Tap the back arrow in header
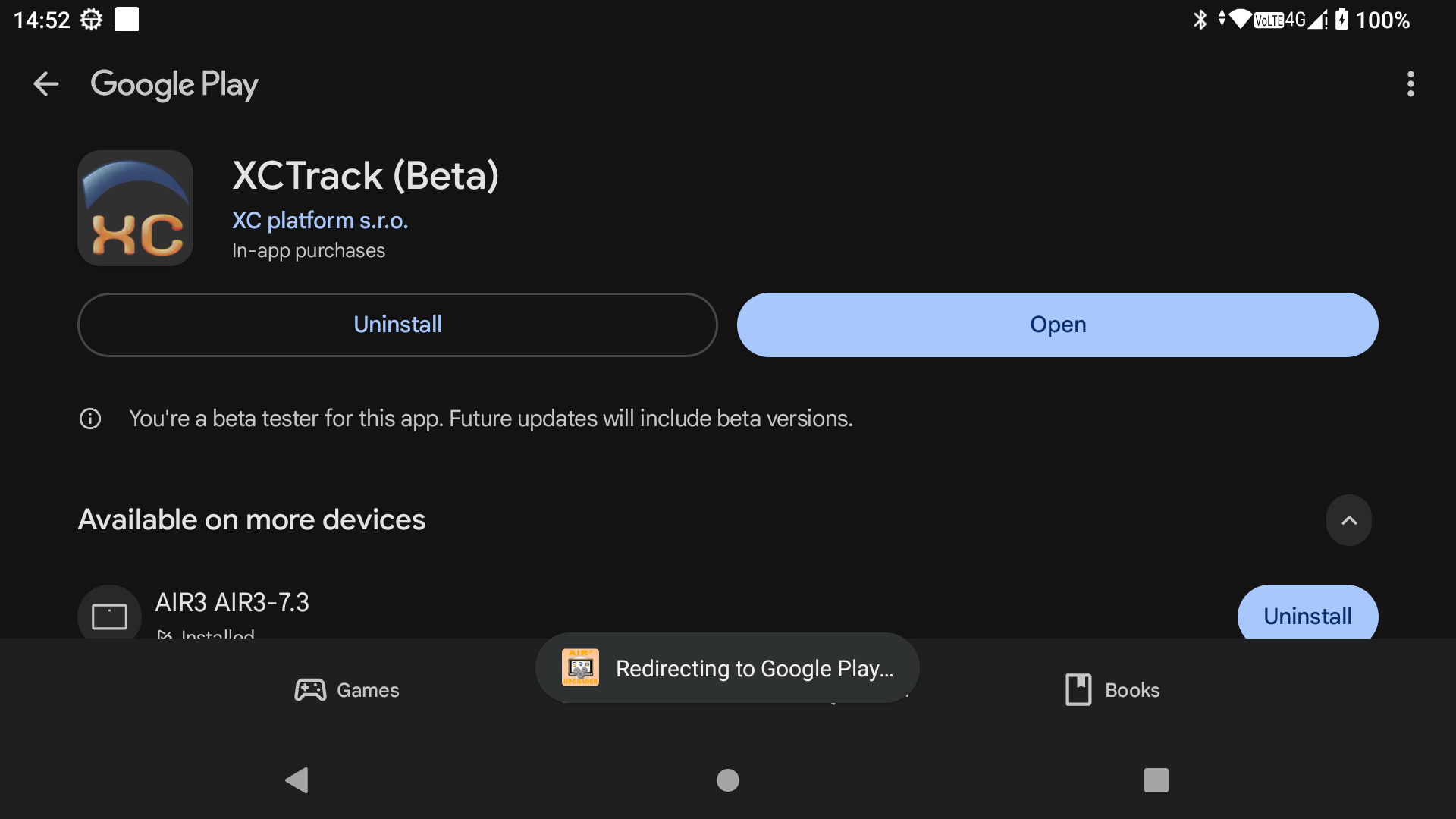This screenshot has height=819, width=1456. pos(46,84)
